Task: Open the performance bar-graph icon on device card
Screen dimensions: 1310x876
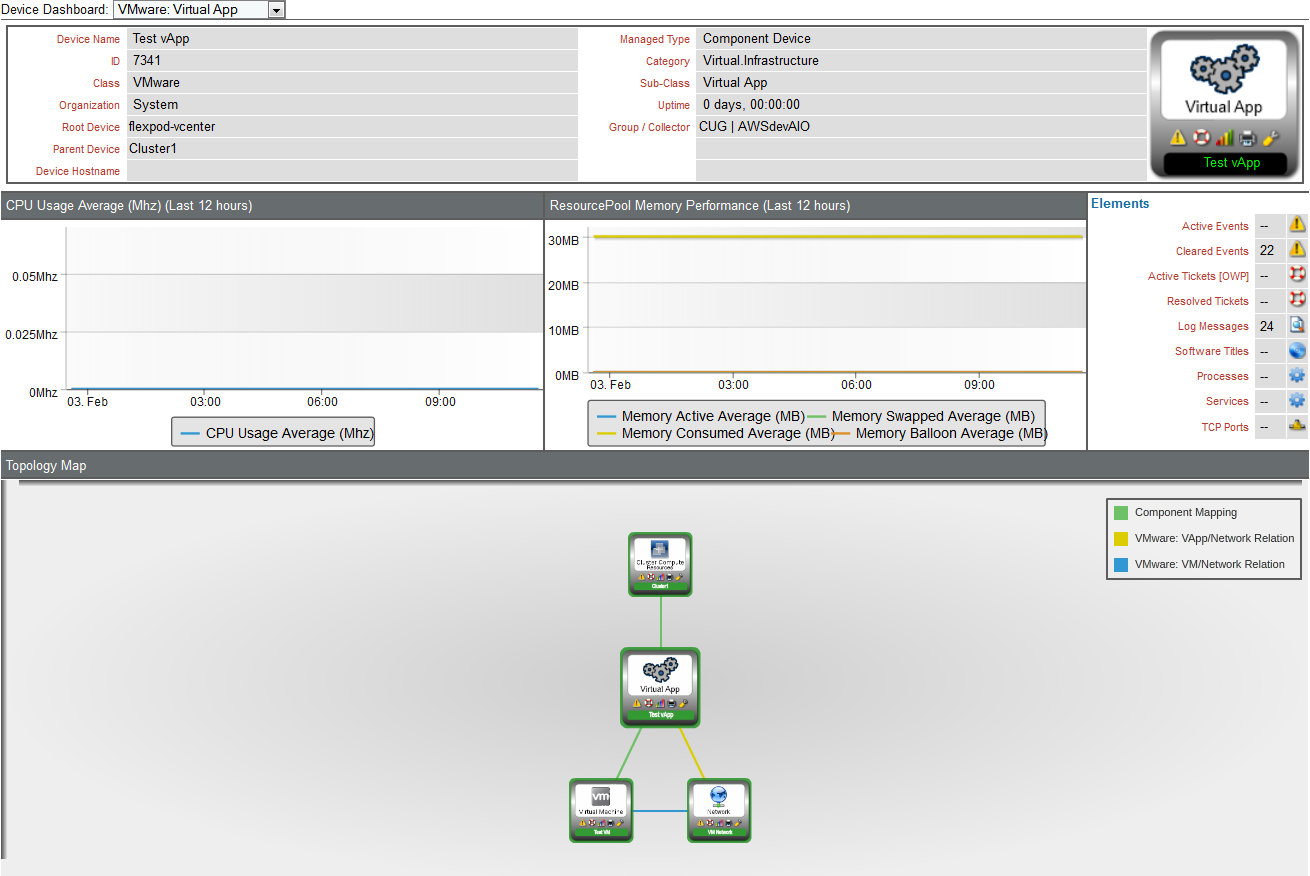Action: point(1224,138)
